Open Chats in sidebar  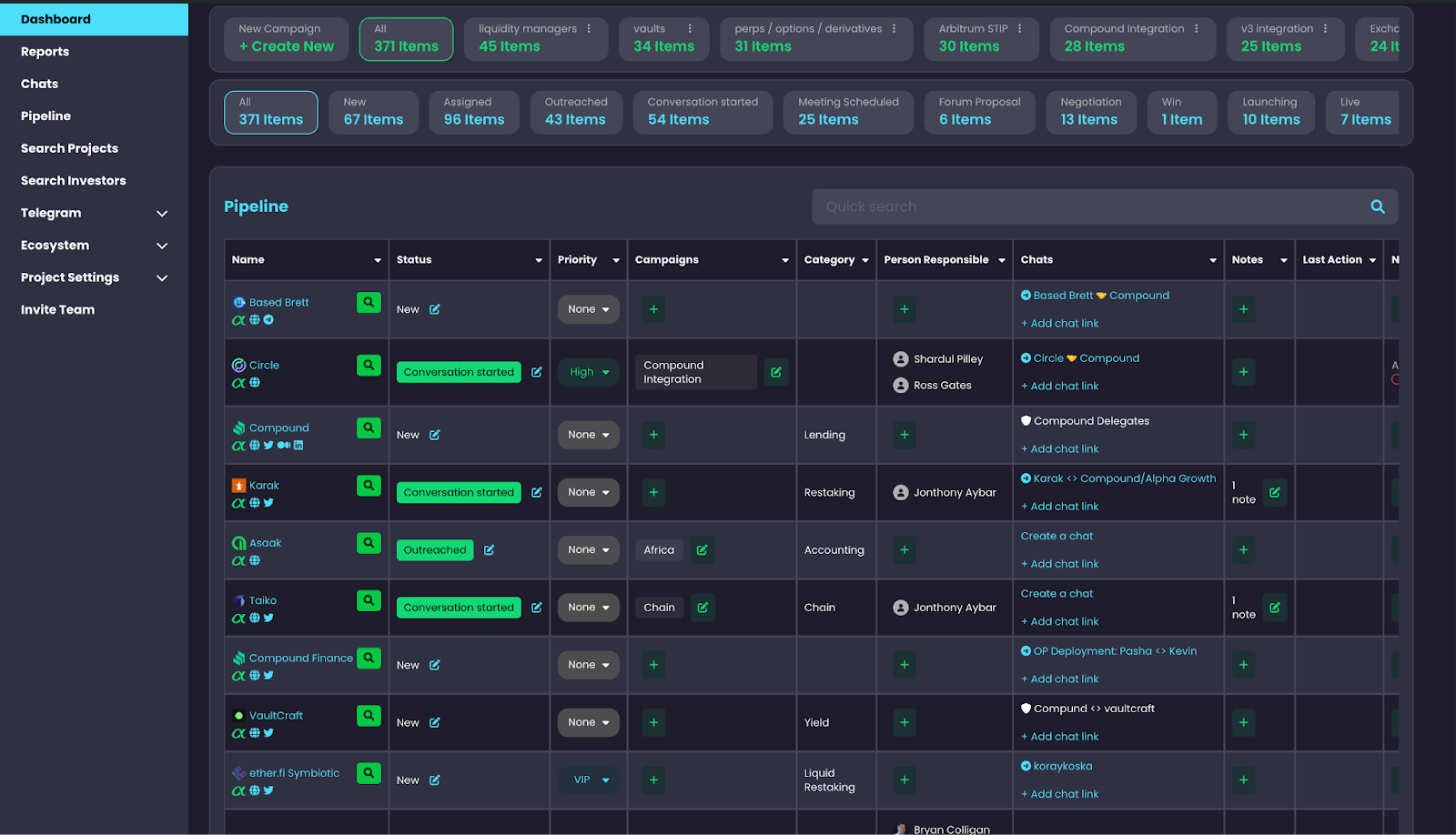coord(40,84)
